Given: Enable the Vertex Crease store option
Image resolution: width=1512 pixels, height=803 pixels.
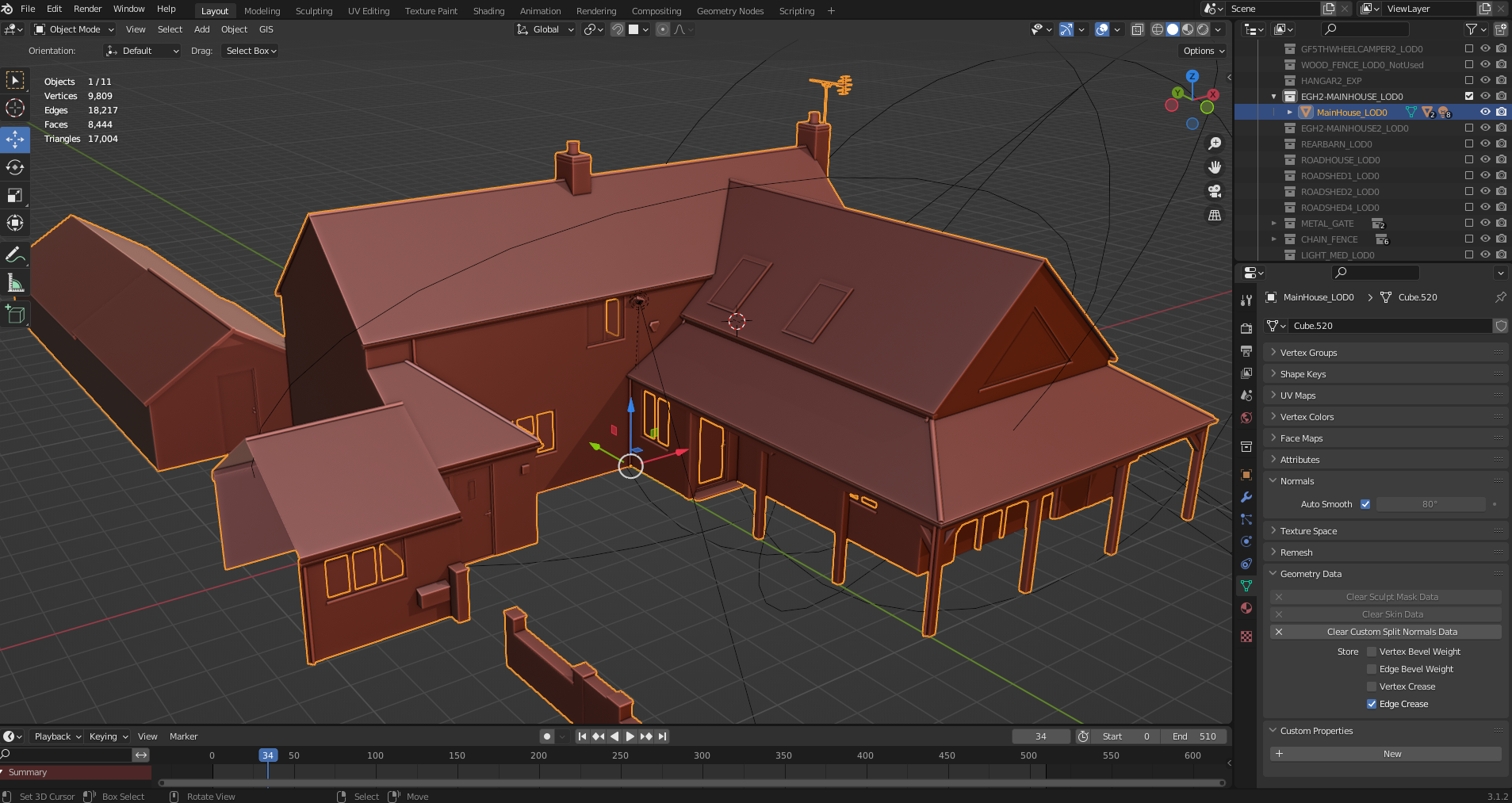Looking at the screenshot, I should (x=1371, y=686).
